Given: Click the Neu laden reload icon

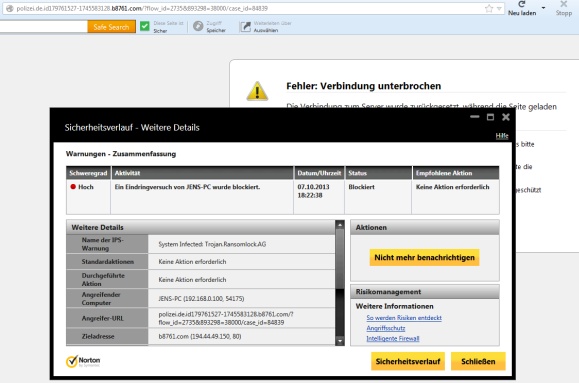Looking at the screenshot, I should click(x=522, y=4).
